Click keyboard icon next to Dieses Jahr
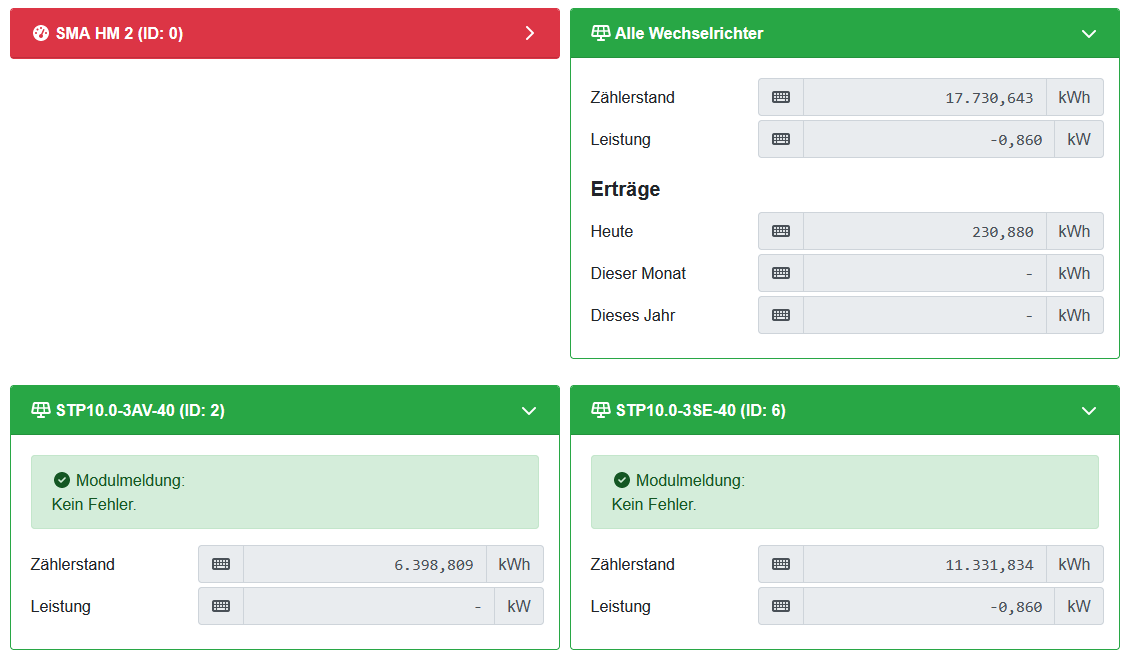This screenshot has height=661, width=1137. (781, 315)
